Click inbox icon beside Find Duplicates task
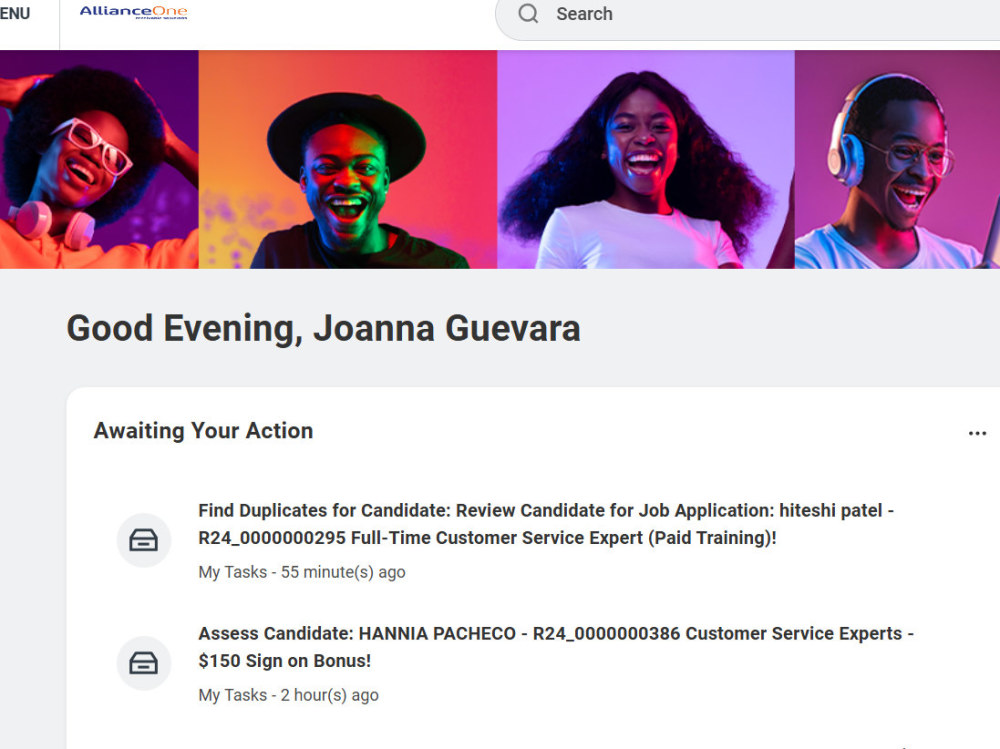The height and width of the screenshot is (749, 1000). coord(143,540)
